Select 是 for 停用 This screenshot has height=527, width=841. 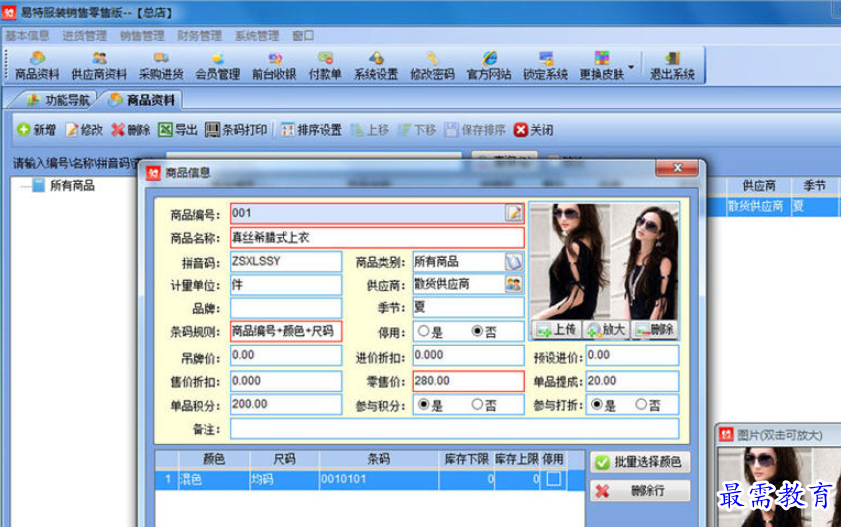pyautogui.click(x=424, y=331)
